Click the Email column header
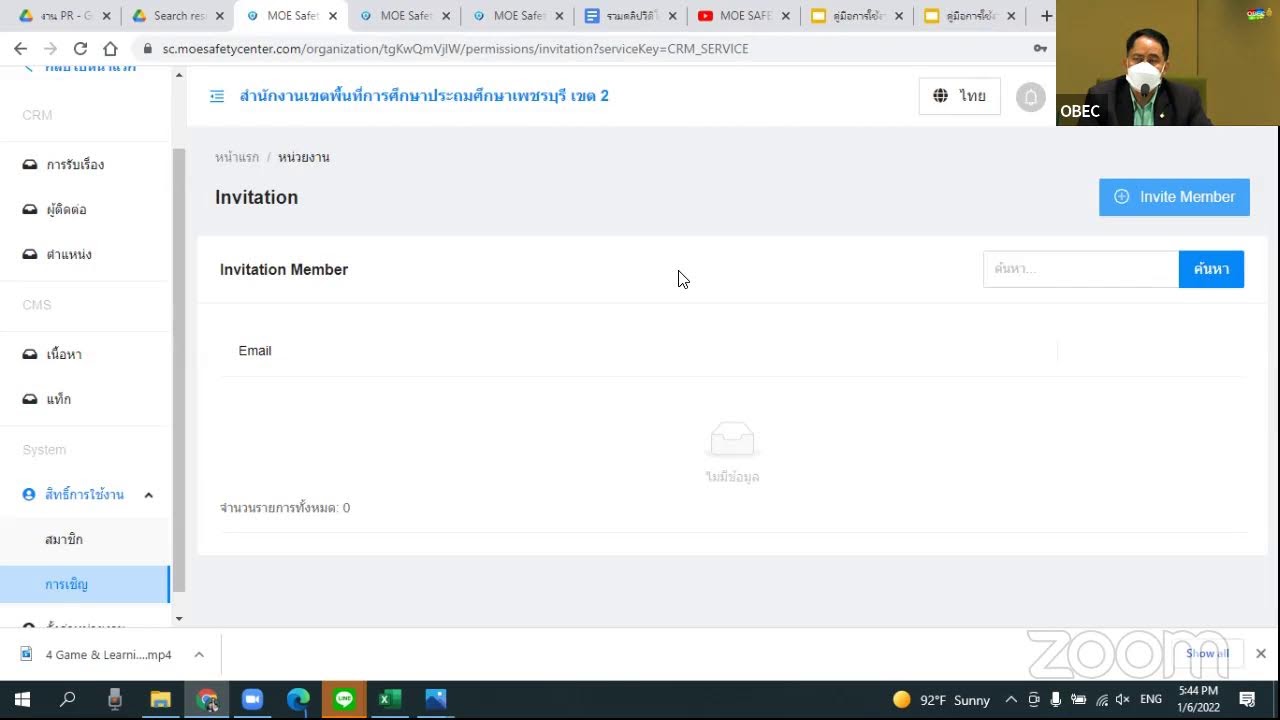The image size is (1280, 720). coord(255,351)
